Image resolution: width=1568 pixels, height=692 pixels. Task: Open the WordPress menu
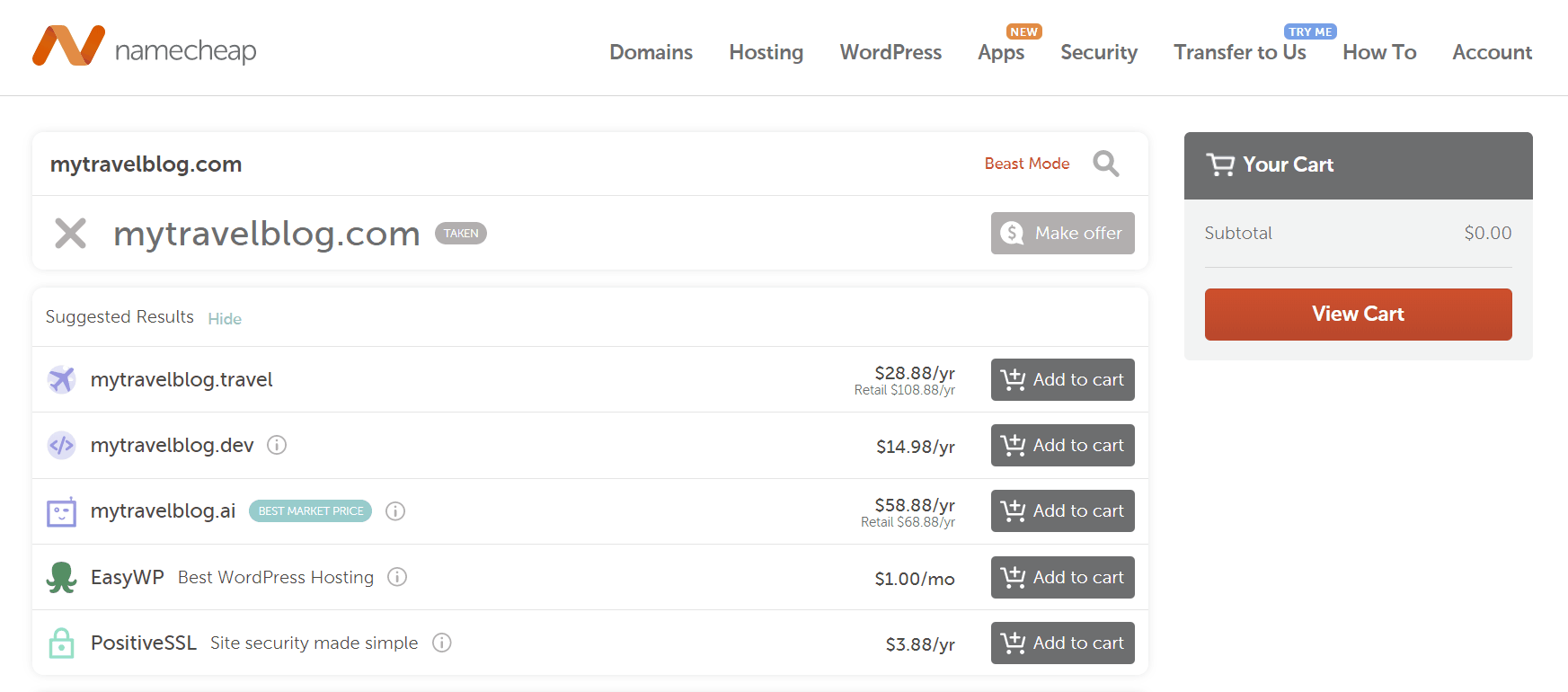pos(891,52)
